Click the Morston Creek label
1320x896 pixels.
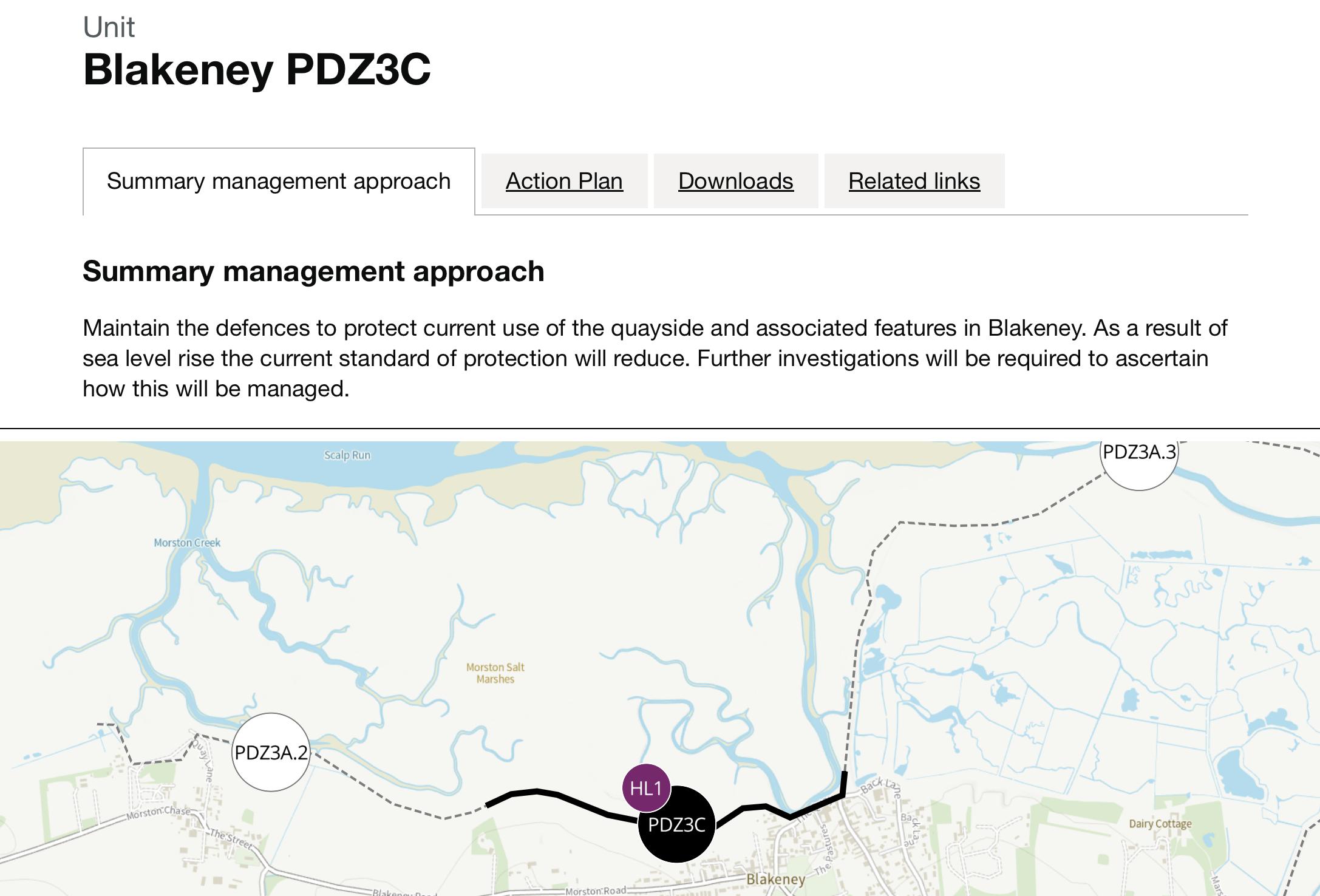point(187,543)
